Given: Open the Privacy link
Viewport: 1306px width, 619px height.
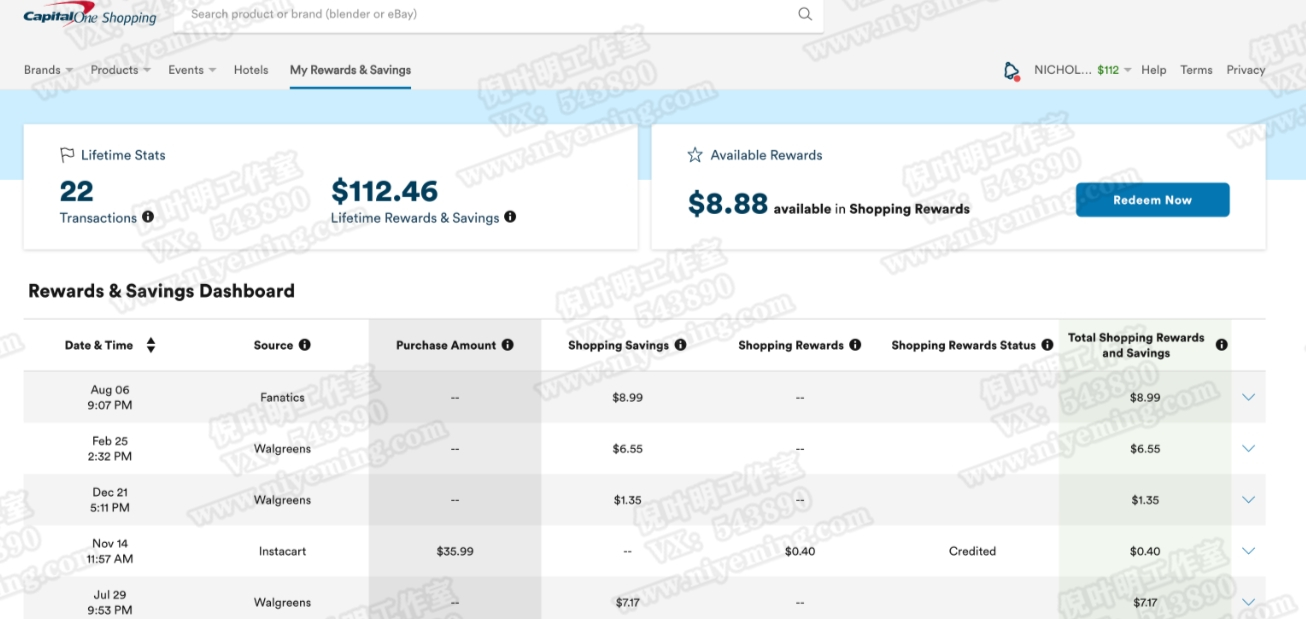Looking at the screenshot, I should [1246, 70].
